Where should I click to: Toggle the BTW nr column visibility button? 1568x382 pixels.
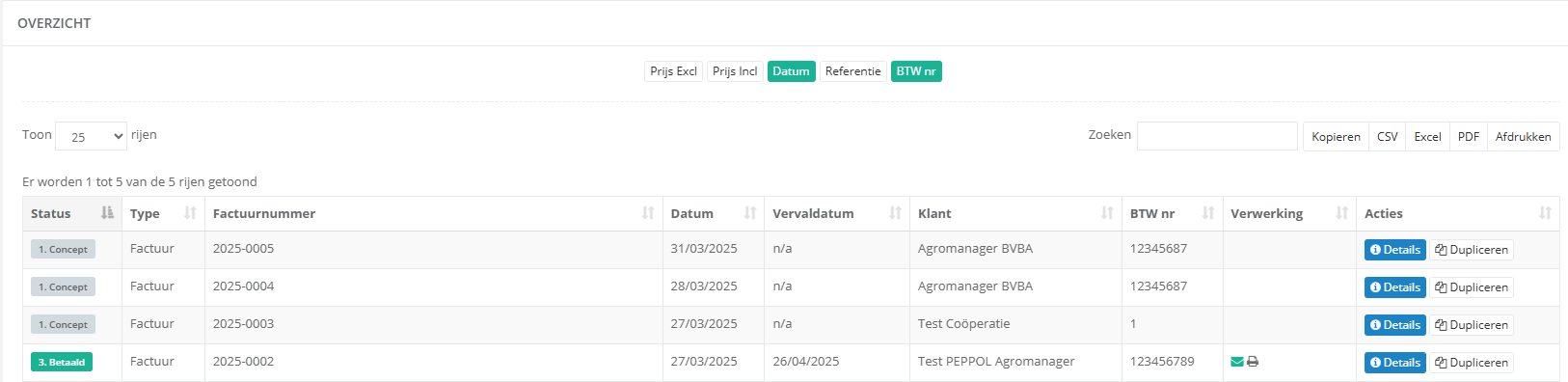pyautogui.click(x=916, y=71)
